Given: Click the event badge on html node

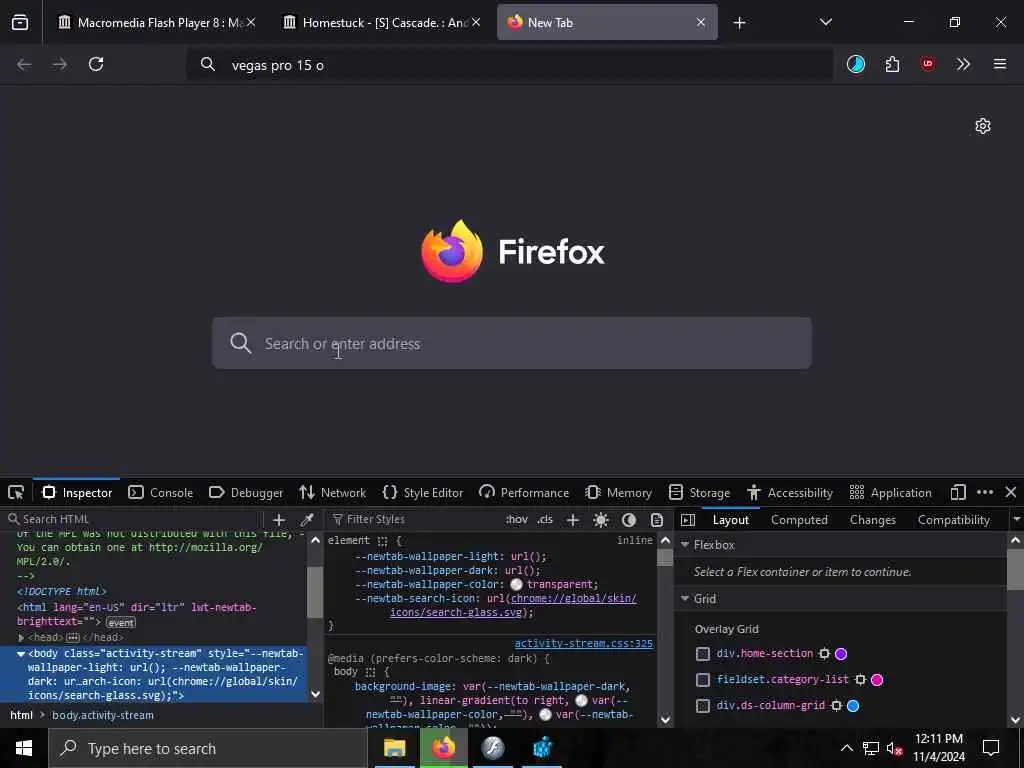Looking at the screenshot, I should pos(121,622).
